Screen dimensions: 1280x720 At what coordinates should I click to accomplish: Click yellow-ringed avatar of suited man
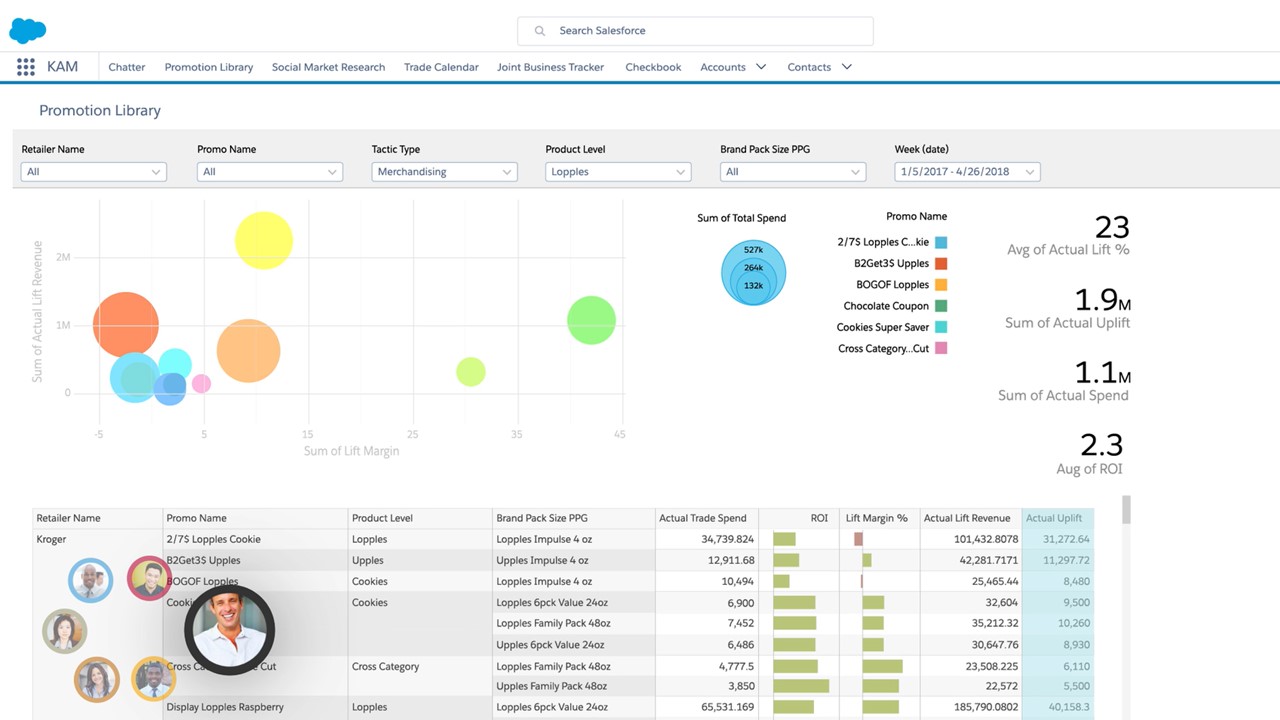[x=154, y=678]
